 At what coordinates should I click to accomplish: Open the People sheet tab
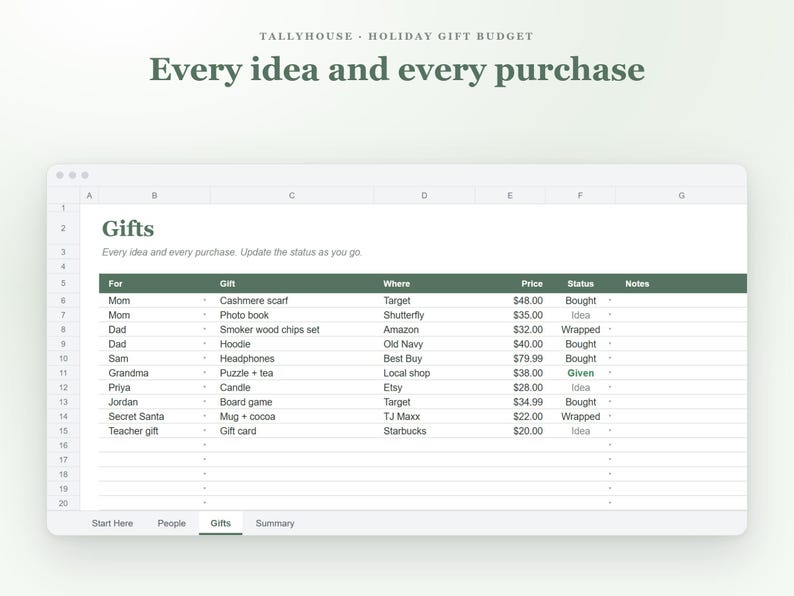point(172,523)
